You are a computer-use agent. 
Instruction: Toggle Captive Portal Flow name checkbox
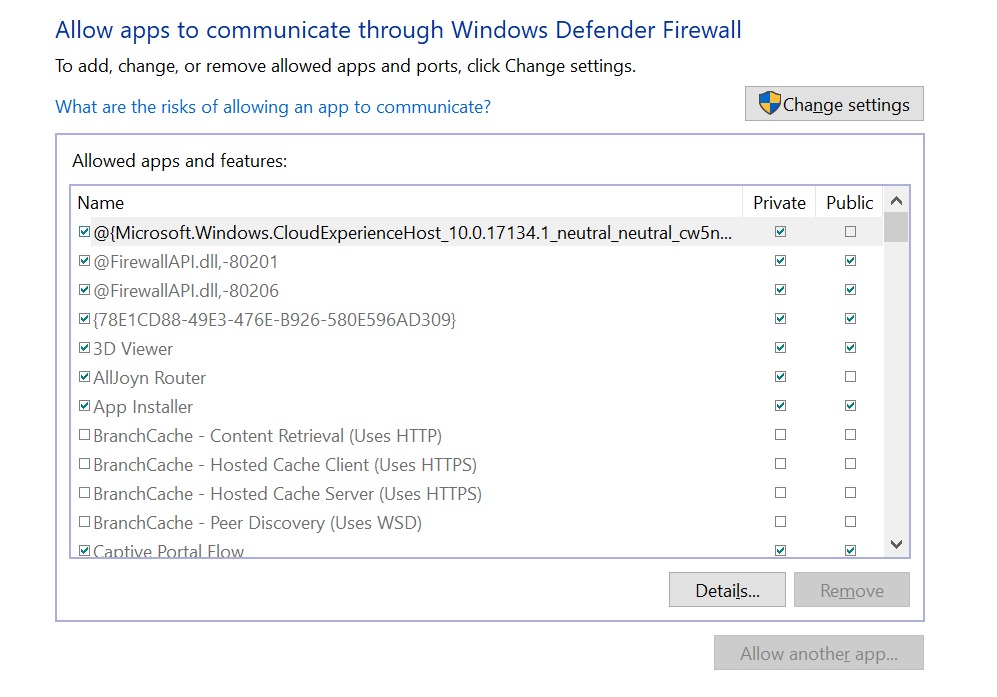84,550
